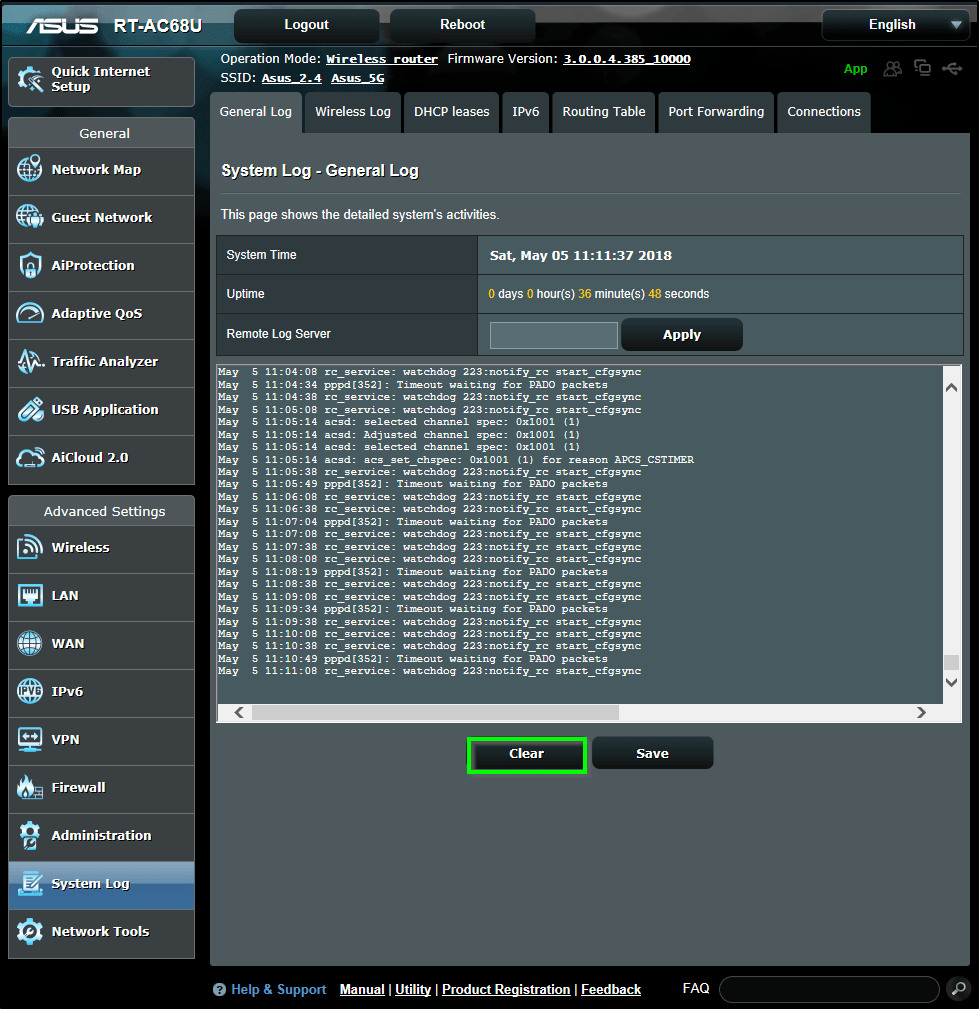The width and height of the screenshot is (979, 1009).
Task: Click the Remote Log Server input field
Action: click(x=554, y=335)
